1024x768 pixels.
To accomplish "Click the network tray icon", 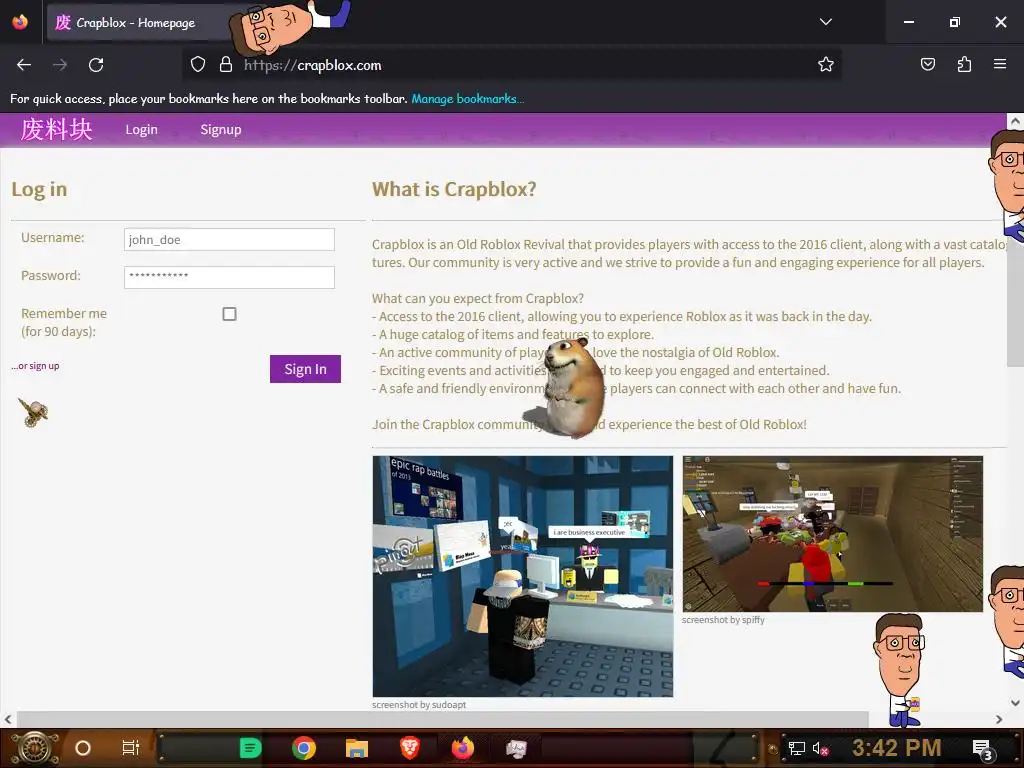I will 796,748.
